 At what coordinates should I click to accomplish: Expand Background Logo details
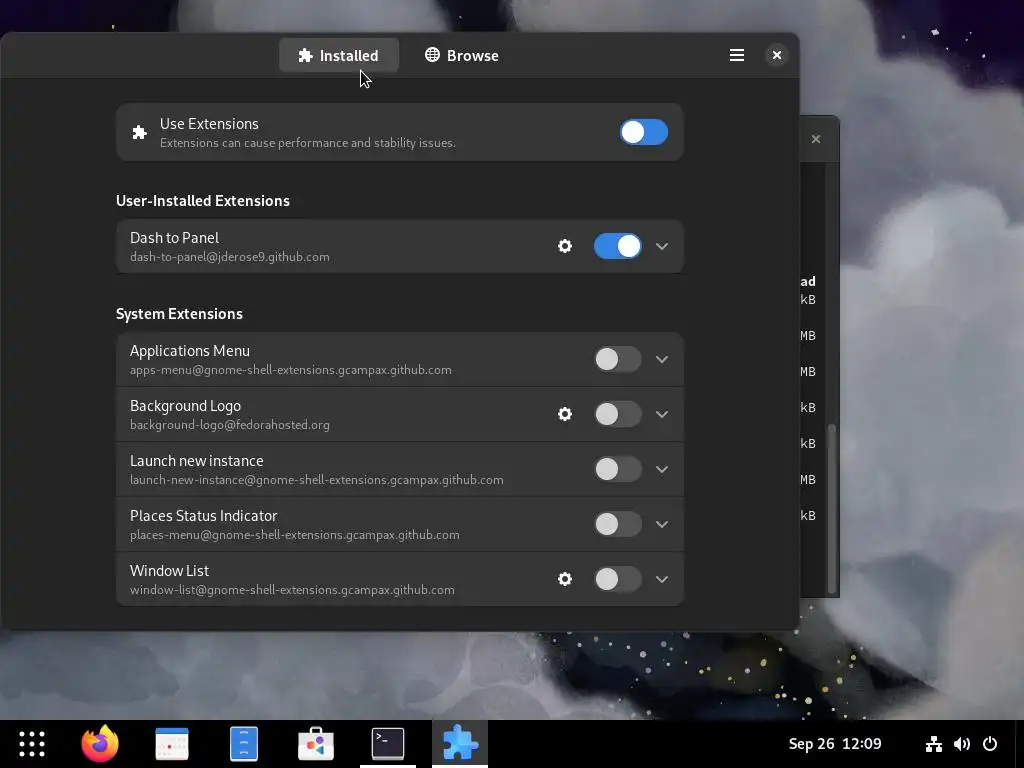(662, 414)
